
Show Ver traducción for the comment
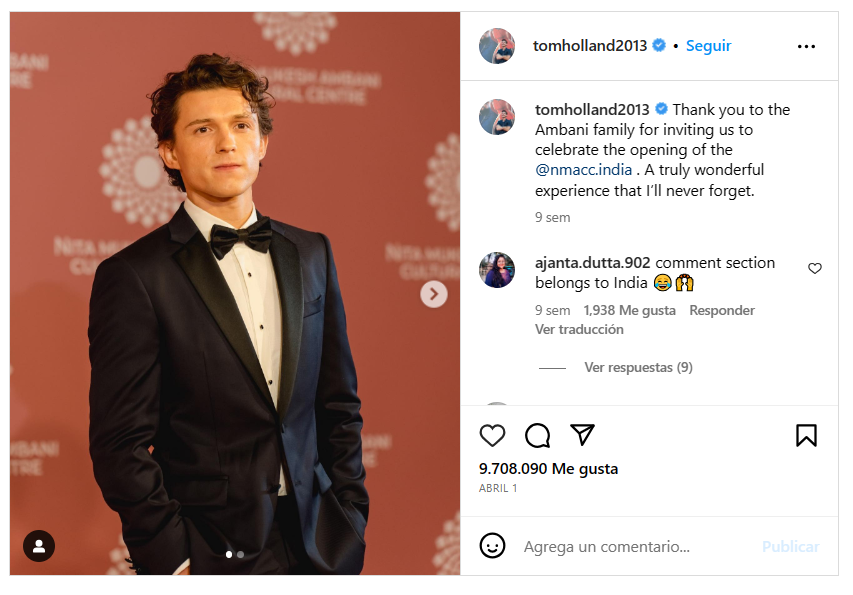coord(579,330)
